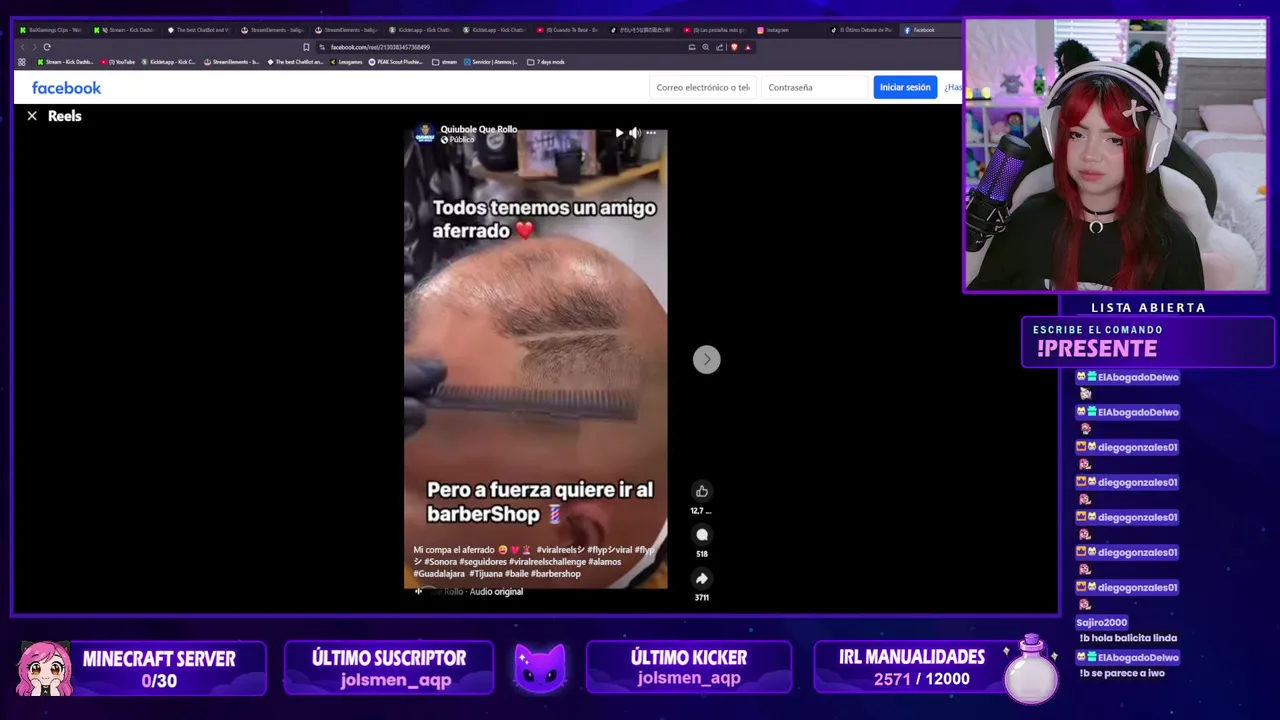Mute the reel audio speaker icon
Image resolution: width=1280 pixels, height=720 pixels.
click(x=635, y=132)
